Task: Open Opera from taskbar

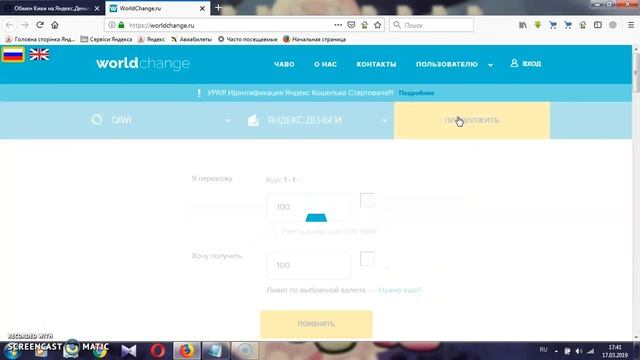Action: pos(158,351)
